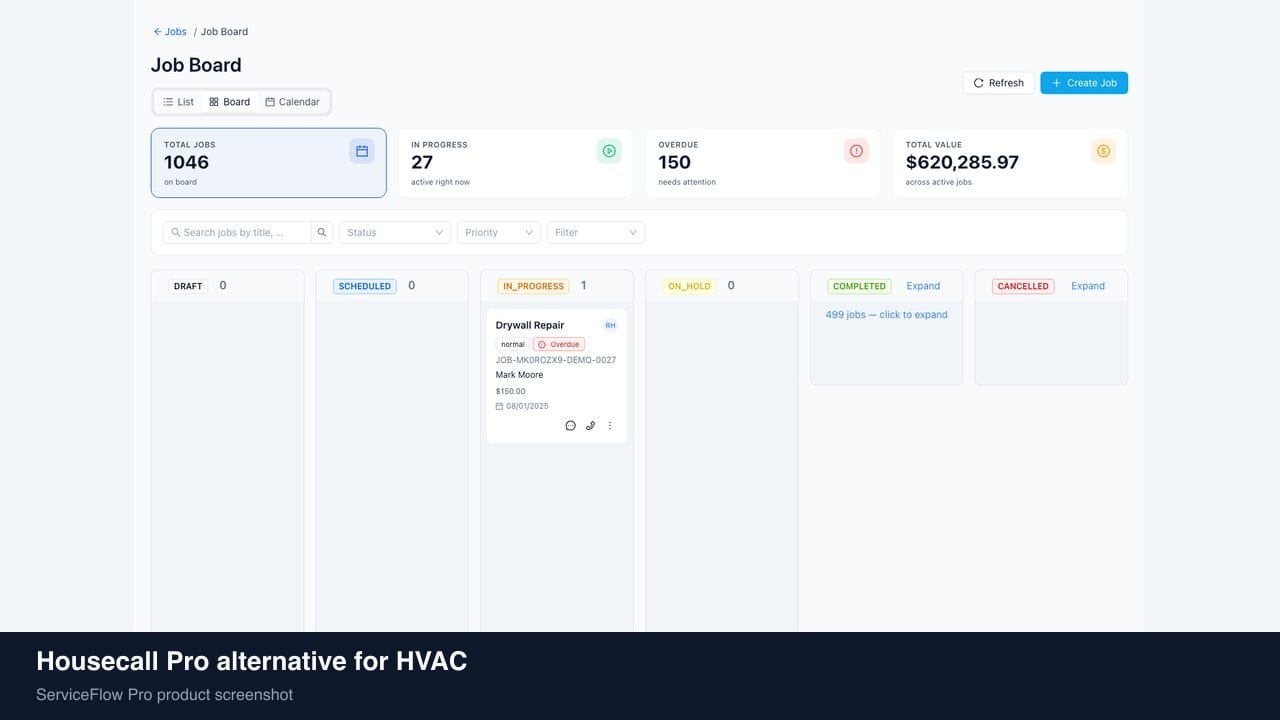Click the back arrow Jobs breadcrumb
This screenshot has height=720, width=1280.
tap(170, 32)
